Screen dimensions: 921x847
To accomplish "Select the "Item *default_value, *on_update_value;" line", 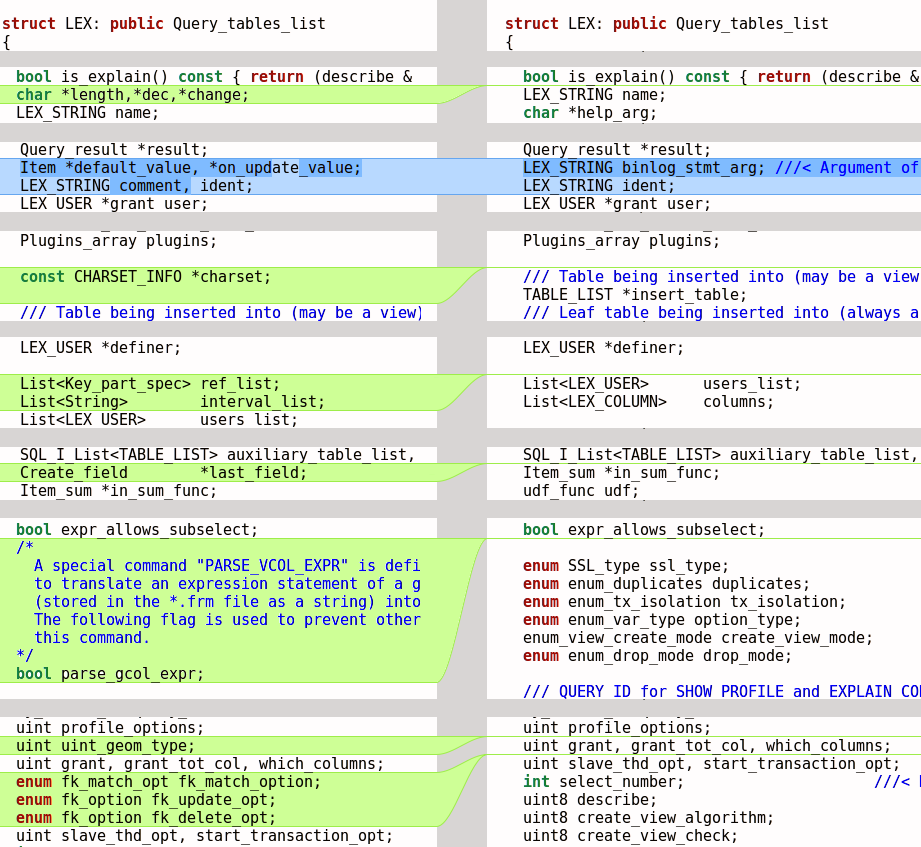I will (x=190, y=168).
